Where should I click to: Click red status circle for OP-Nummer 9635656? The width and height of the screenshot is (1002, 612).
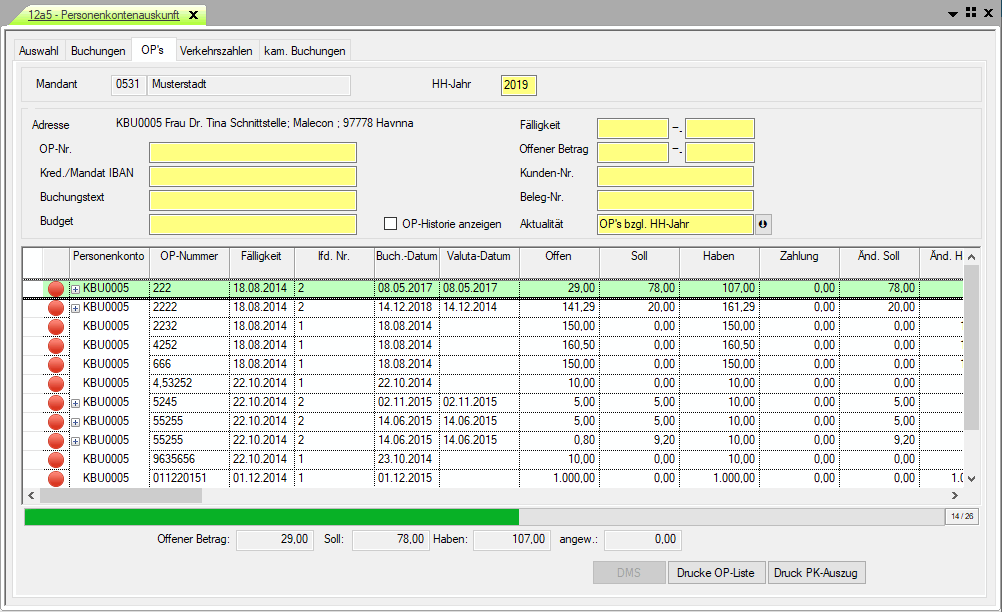click(x=56, y=459)
